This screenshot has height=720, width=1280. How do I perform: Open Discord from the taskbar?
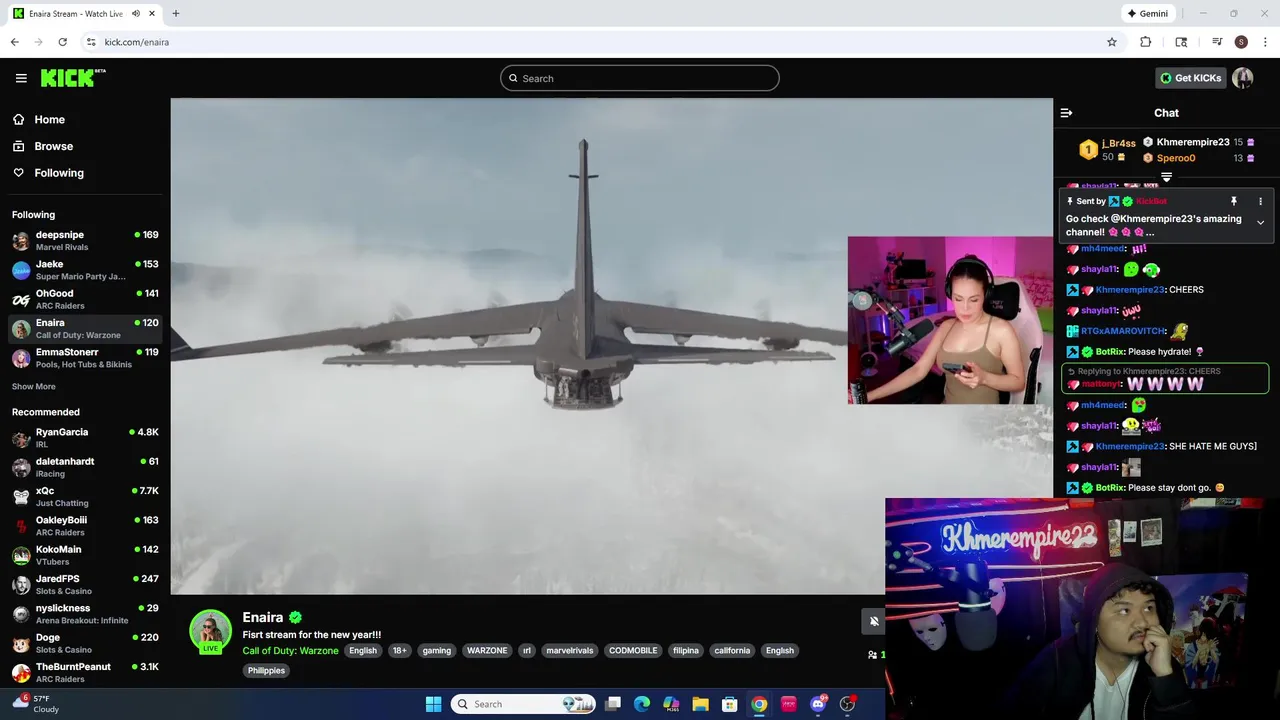tap(818, 704)
